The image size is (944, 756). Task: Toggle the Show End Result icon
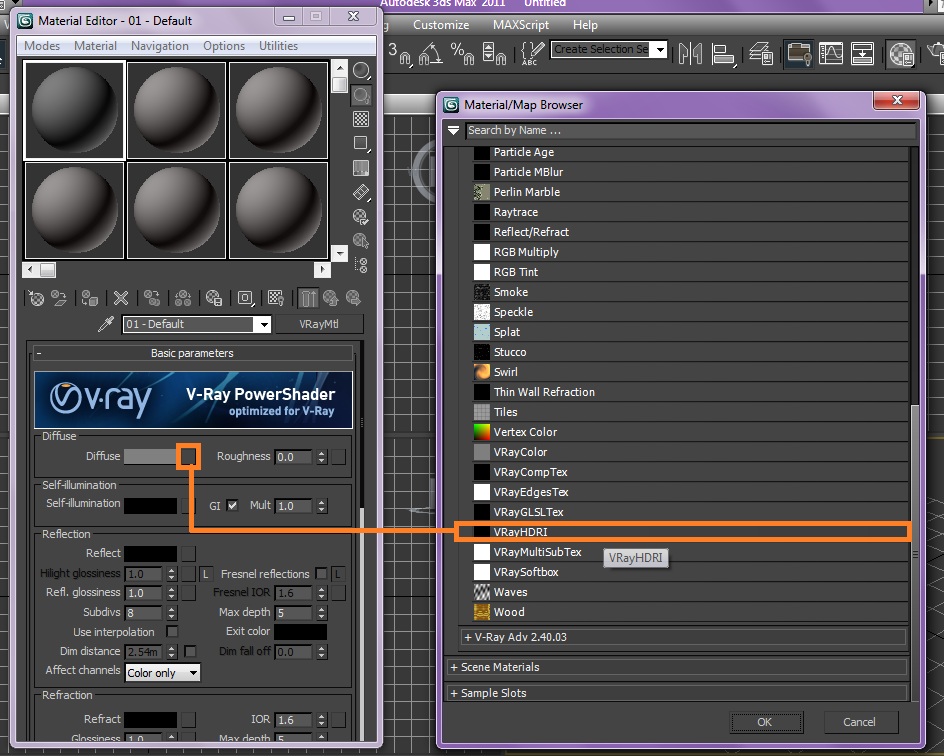click(x=308, y=298)
